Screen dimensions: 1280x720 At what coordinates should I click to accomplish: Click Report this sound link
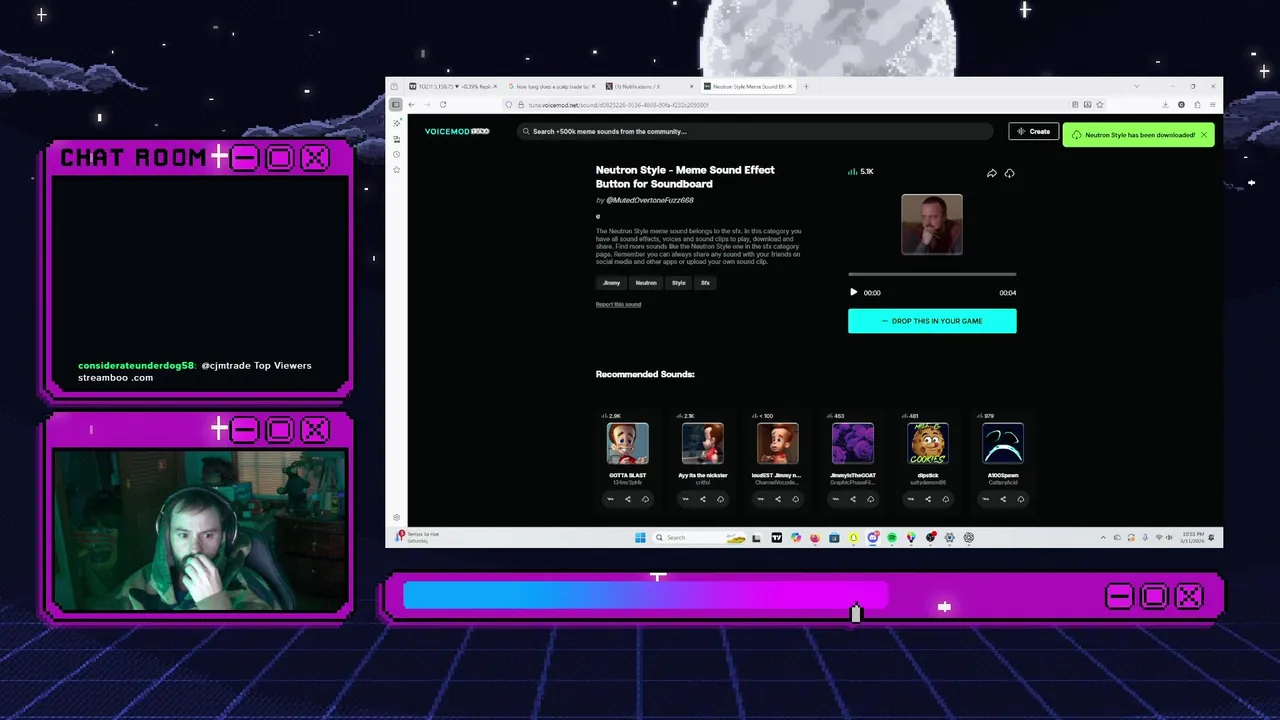tap(618, 304)
